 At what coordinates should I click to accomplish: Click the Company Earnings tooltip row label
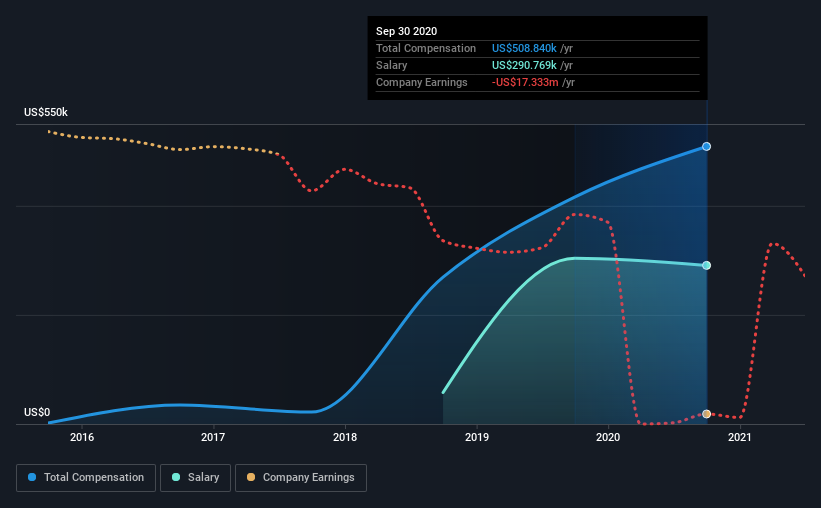(x=421, y=83)
